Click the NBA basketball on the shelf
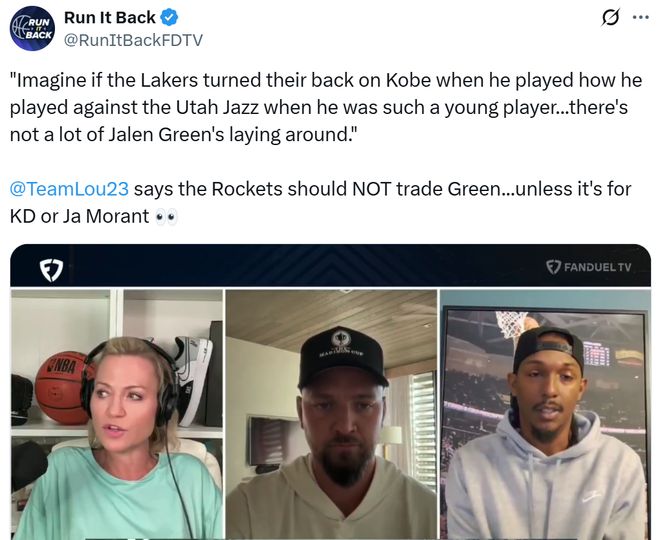Viewport: 660px width, 540px height. coord(61,388)
